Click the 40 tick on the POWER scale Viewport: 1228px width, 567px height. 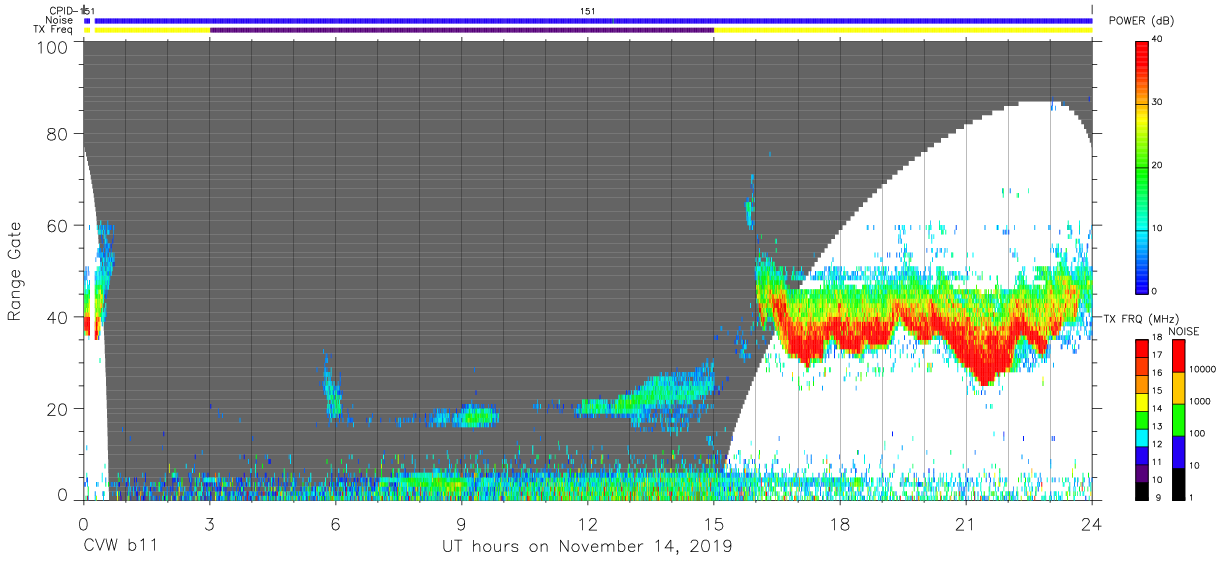click(x=1157, y=40)
